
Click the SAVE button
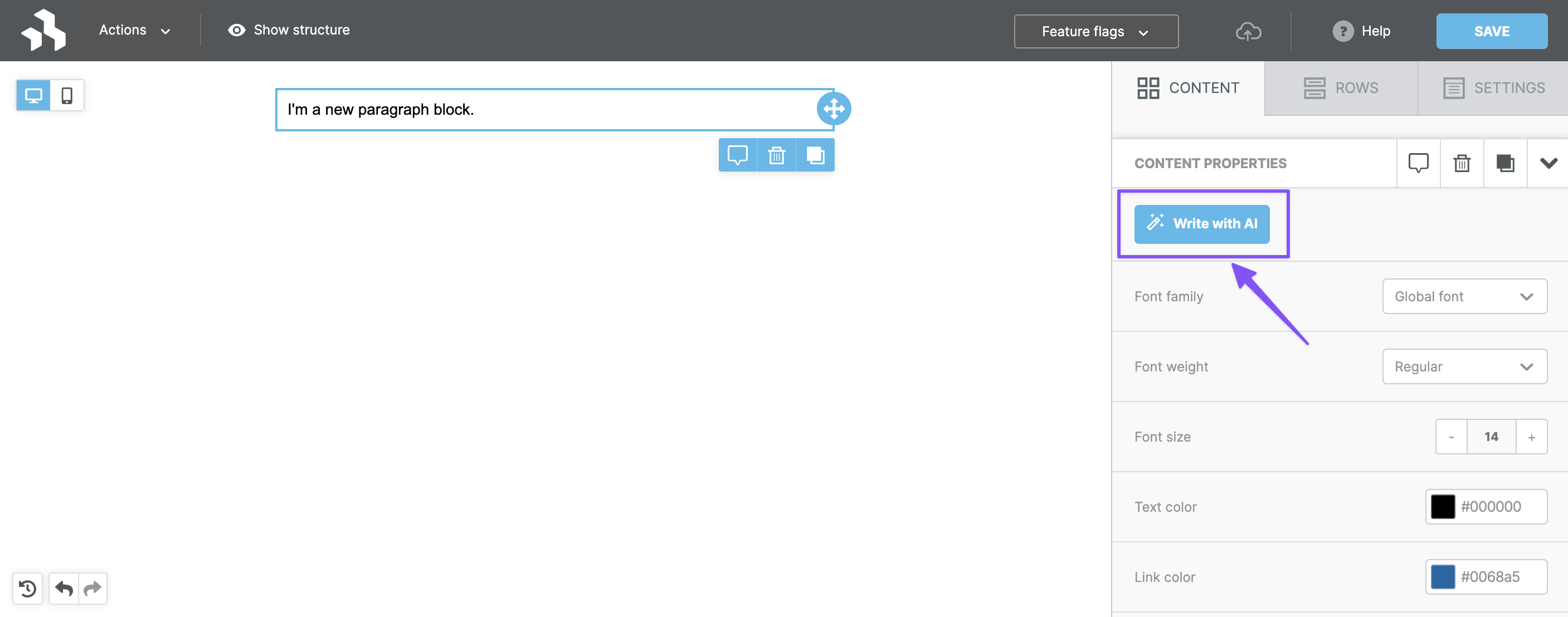1491,31
